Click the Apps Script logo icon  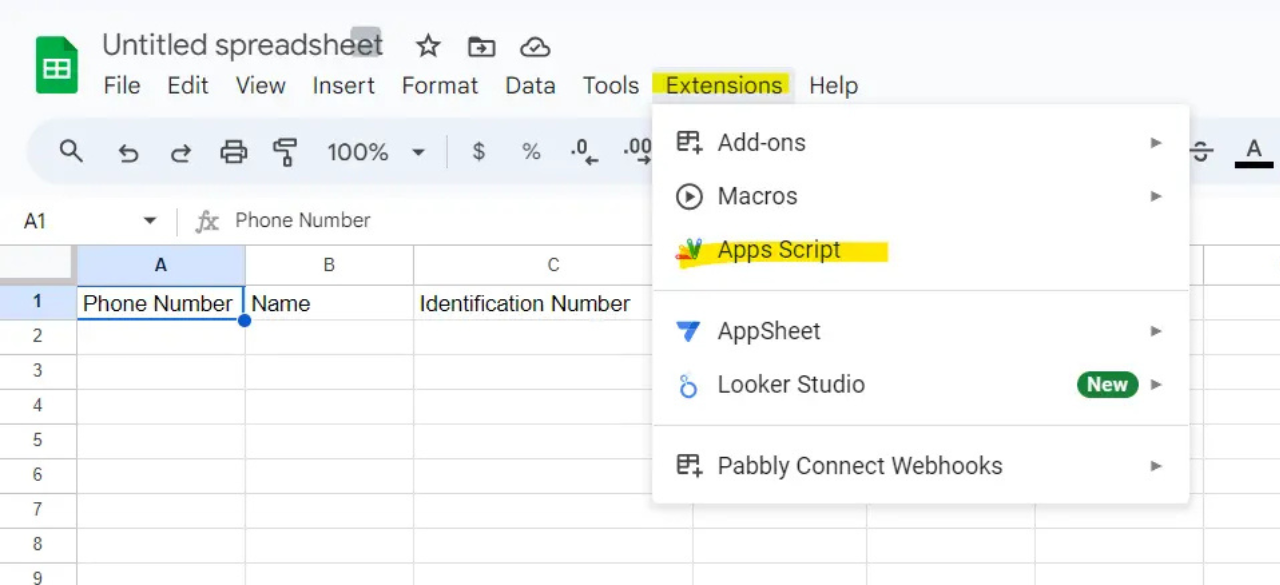689,251
